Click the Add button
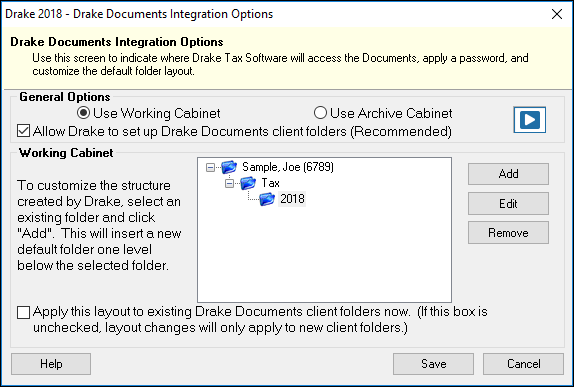The image size is (574, 387). (x=508, y=174)
